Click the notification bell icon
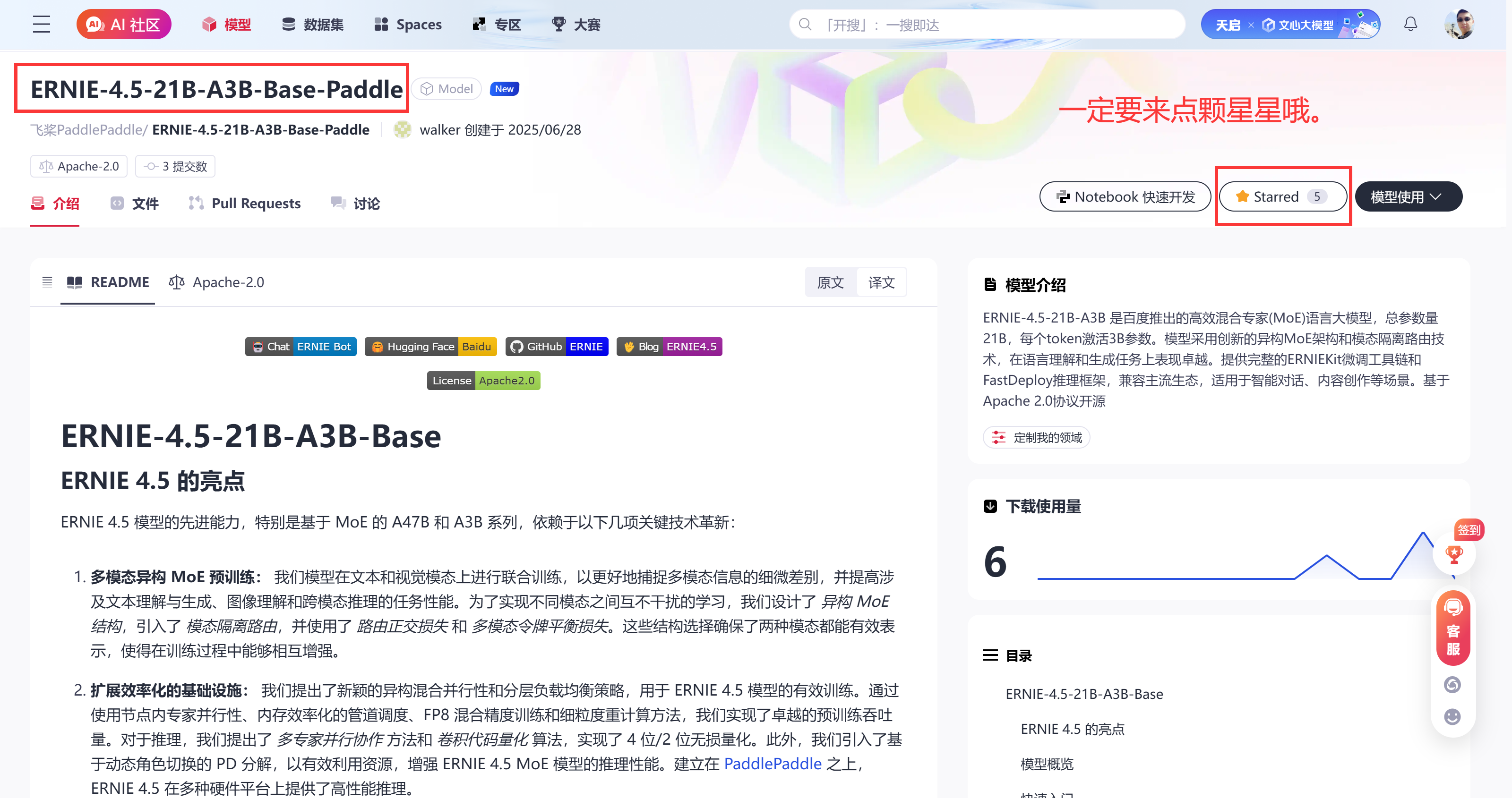Screen dimensions: 1512x799 click(x=1410, y=24)
